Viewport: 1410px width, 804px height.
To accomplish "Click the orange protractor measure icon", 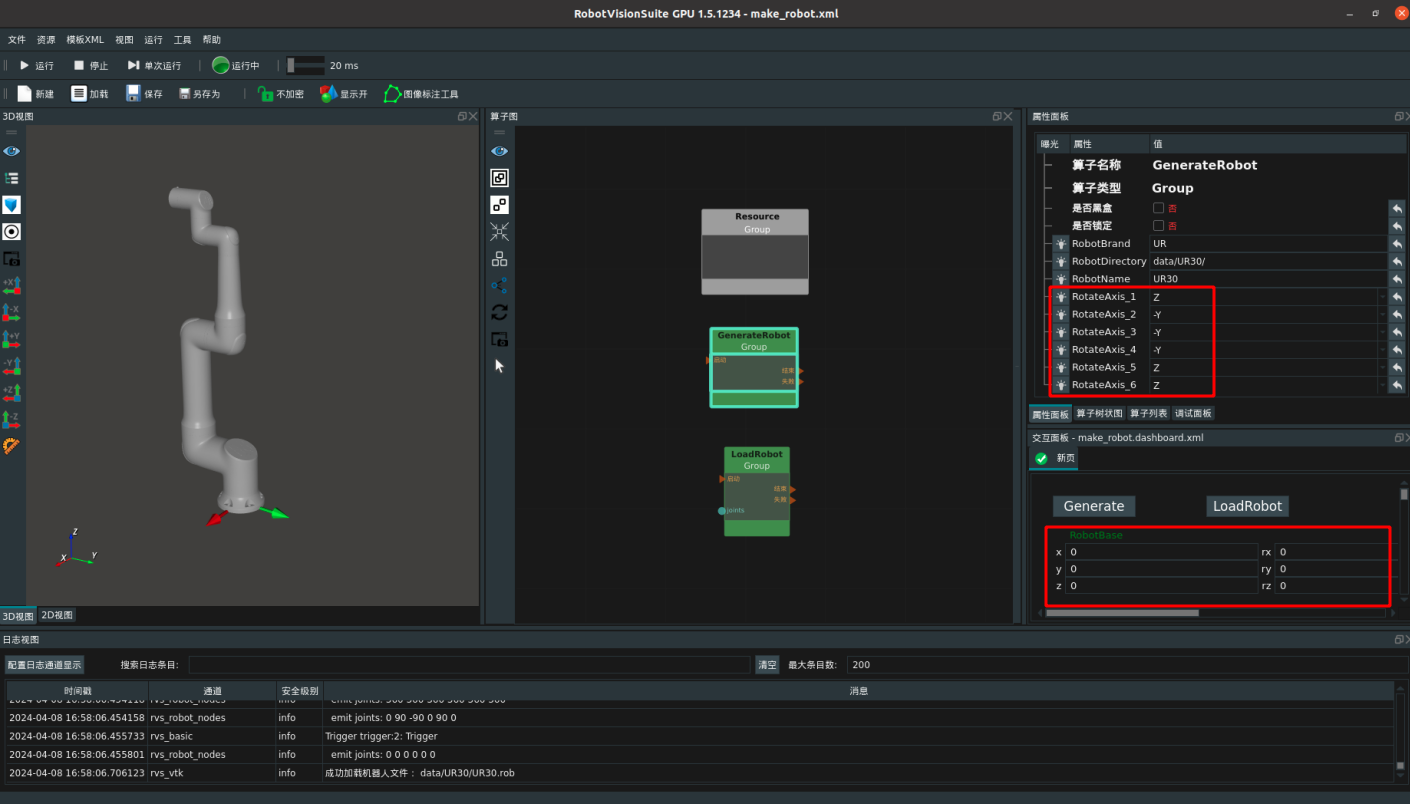I will pyautogui.click(x=12, y=446).
